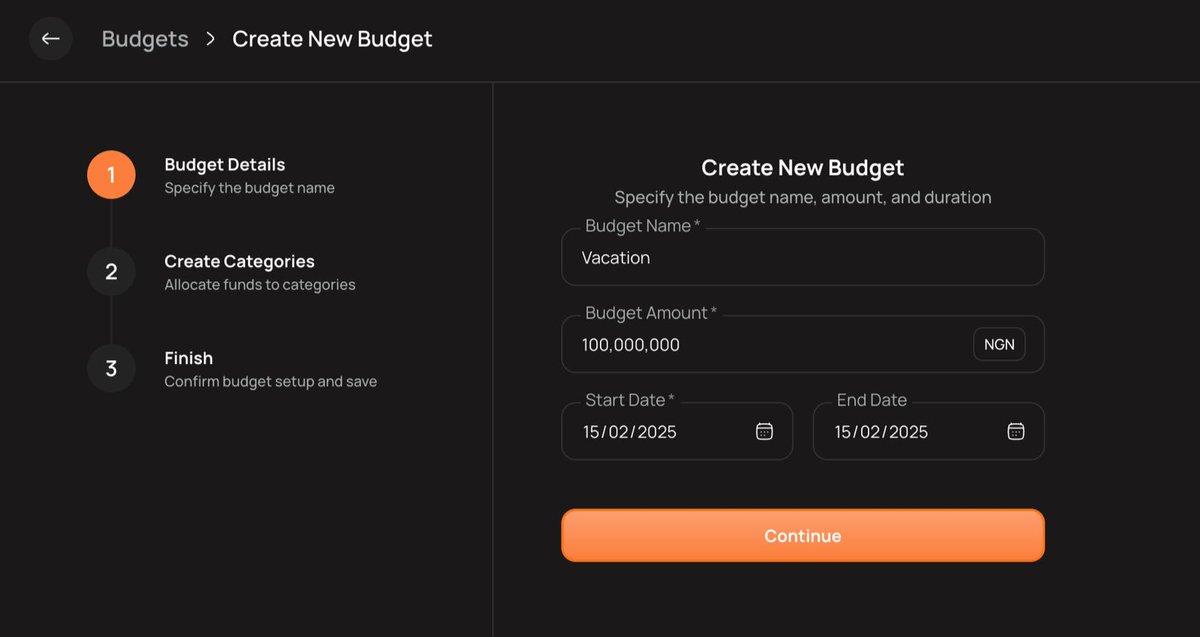The height and width of the screenshot is (637, 1200).
Task: Click the Budget Name input field
Action: [x=803, y=257]
